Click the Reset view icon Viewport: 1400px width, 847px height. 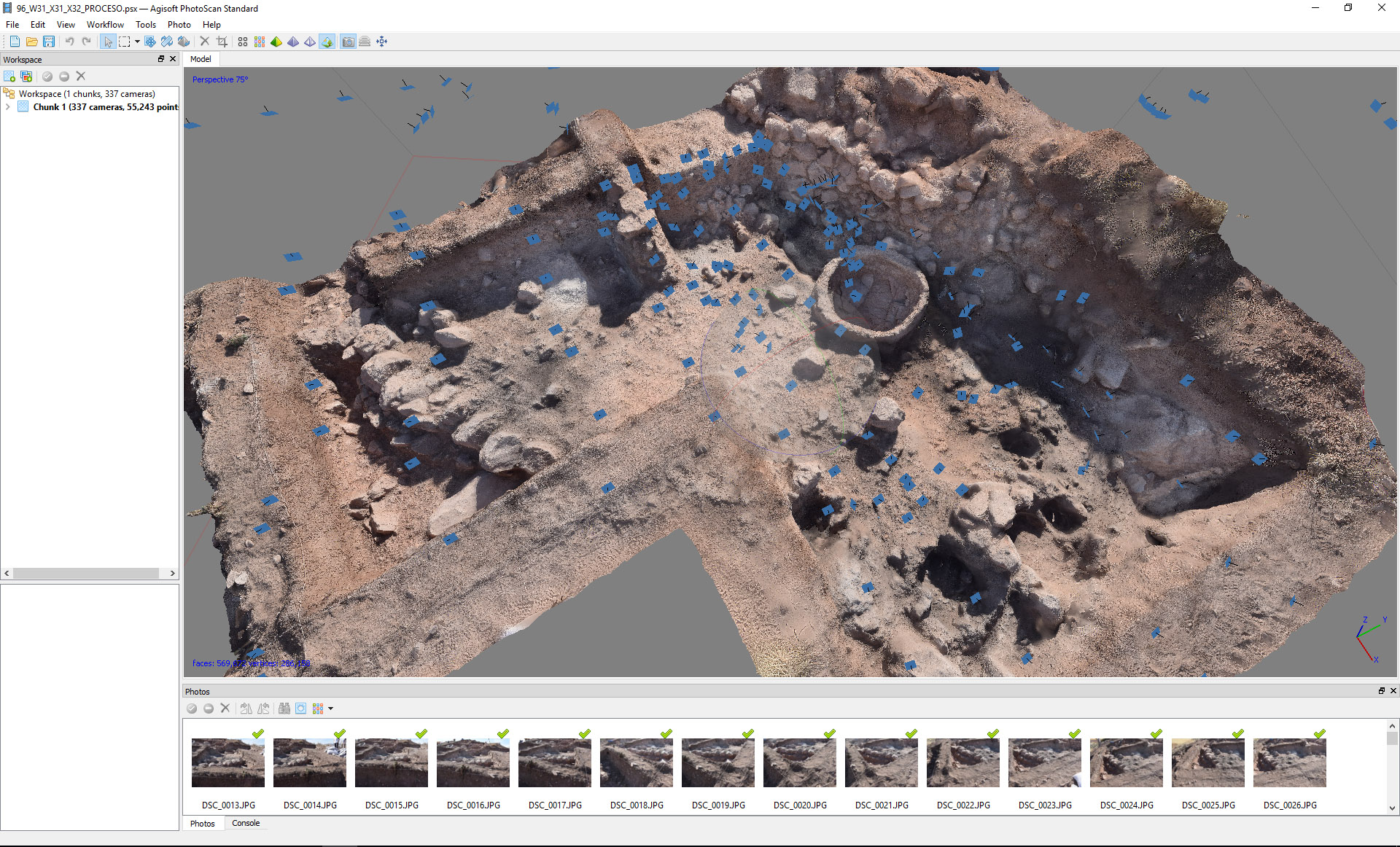click(x=382, y=42)
